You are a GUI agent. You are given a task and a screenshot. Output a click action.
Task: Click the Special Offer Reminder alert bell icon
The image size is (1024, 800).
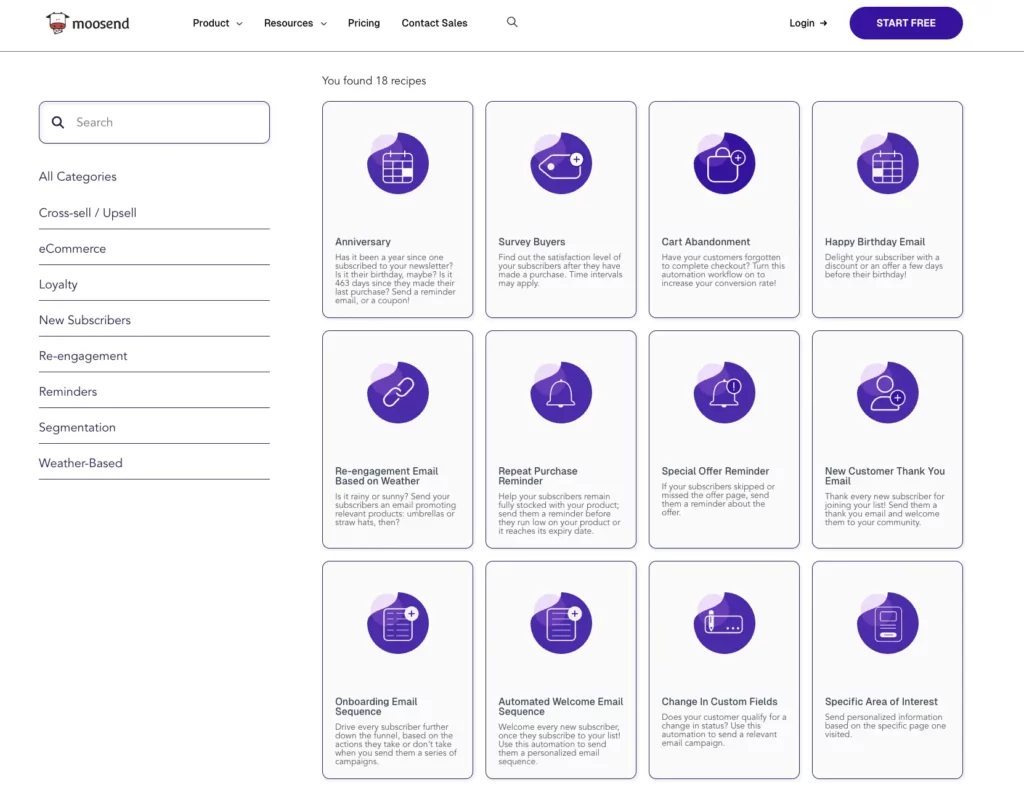pos(723,391)
